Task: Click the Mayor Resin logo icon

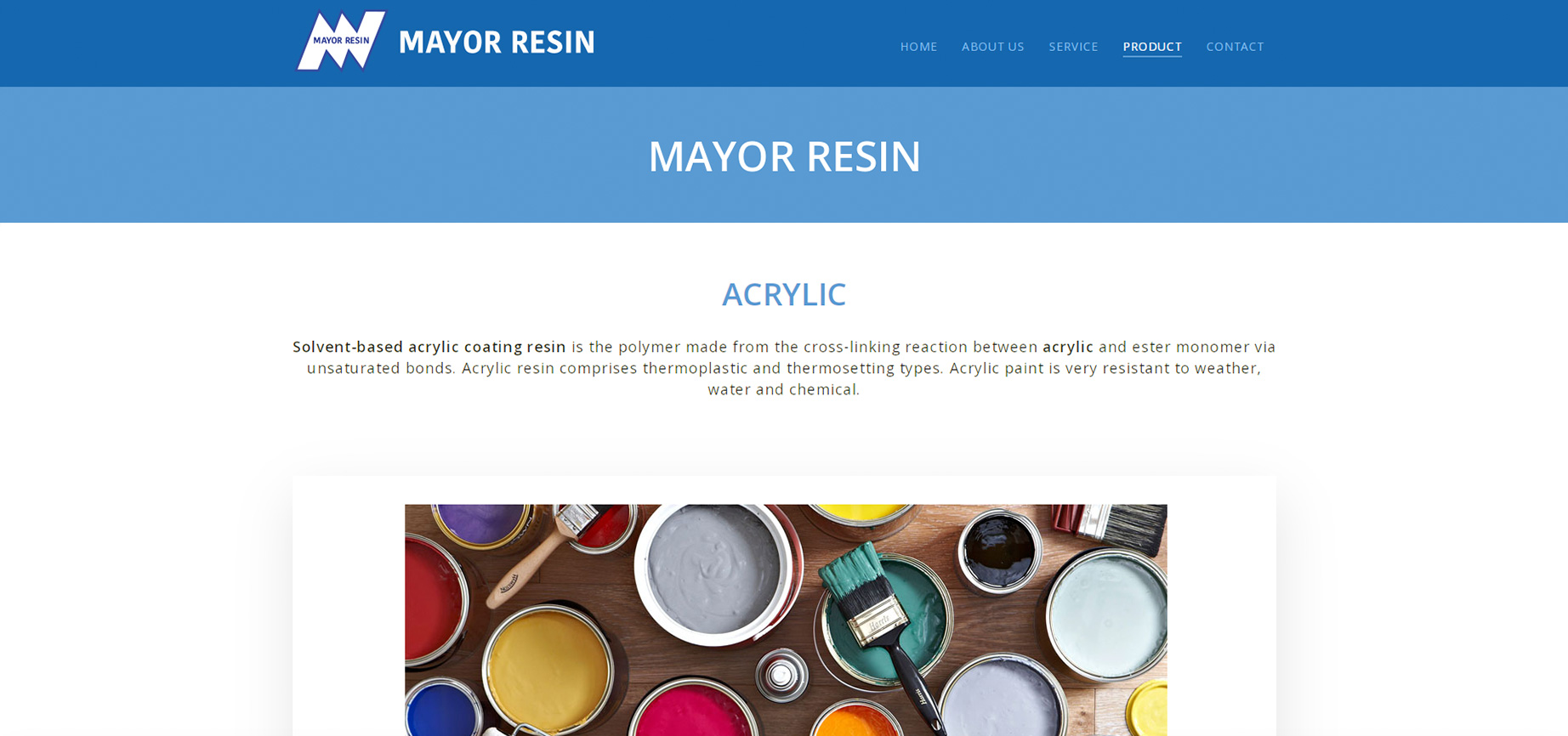Action: pyautogui.click(x=341, y=41)
